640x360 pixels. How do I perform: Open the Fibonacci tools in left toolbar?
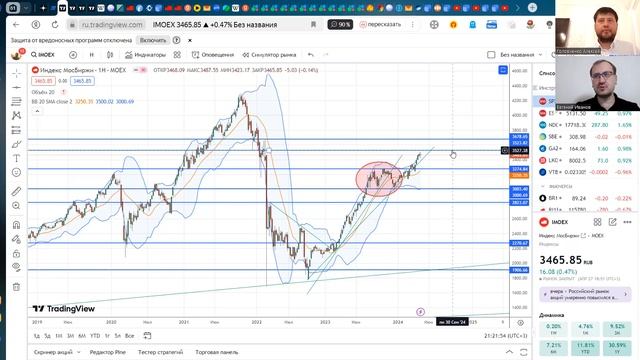point(16,101)
